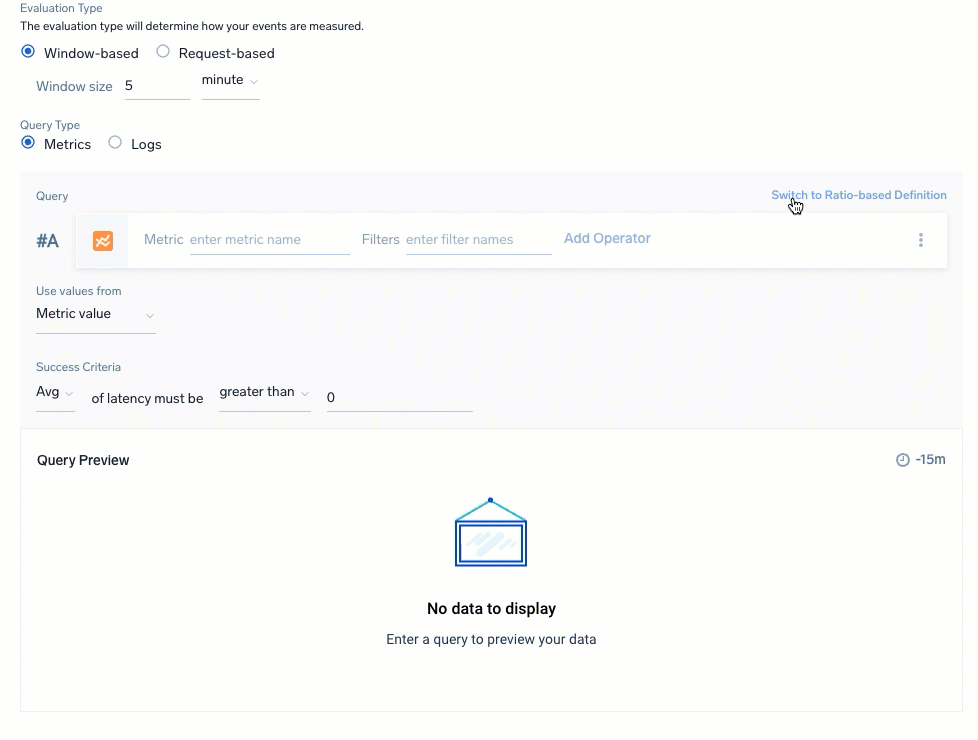Screen dimensions: 978x740
Task: Click the success criteria threshold input showing 0
Action: 398,397
